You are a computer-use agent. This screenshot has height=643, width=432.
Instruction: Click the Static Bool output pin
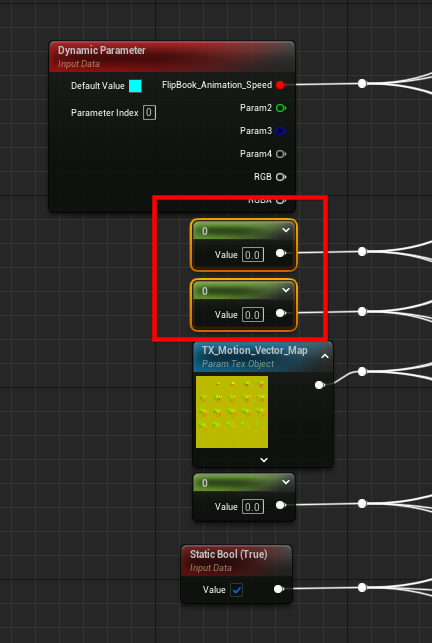279,589
